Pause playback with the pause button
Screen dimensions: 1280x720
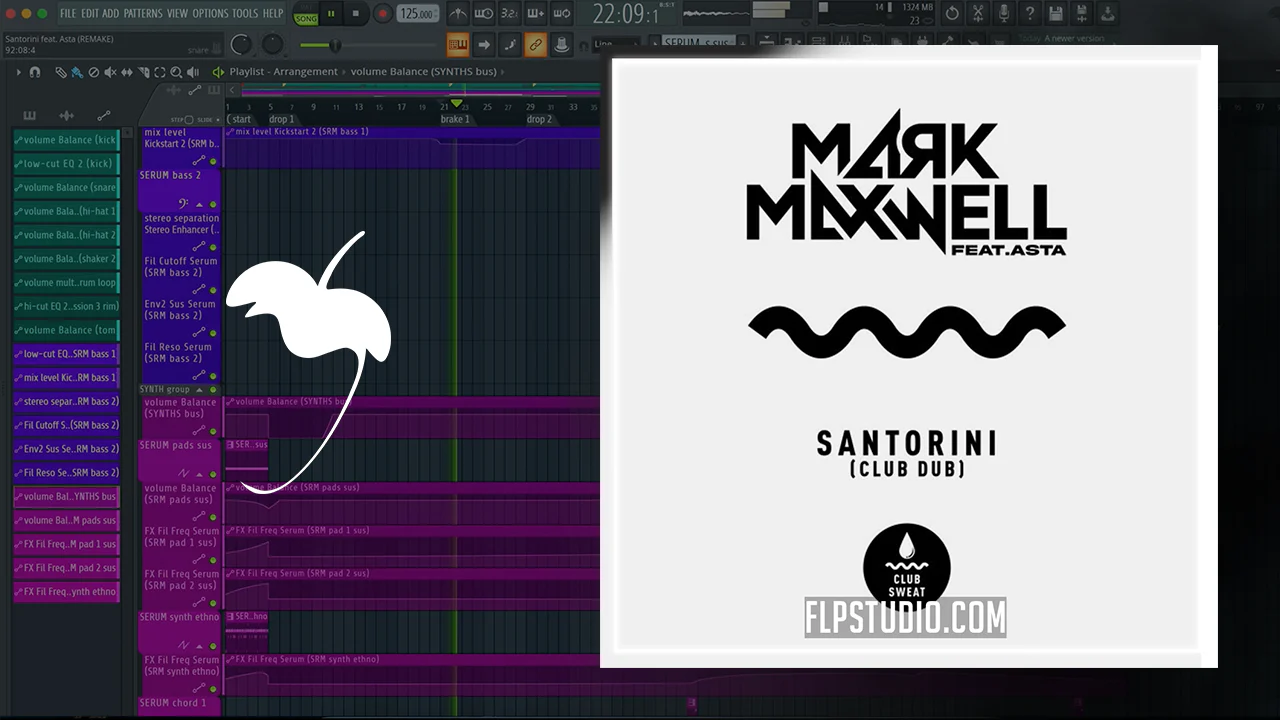pos(331,14)
